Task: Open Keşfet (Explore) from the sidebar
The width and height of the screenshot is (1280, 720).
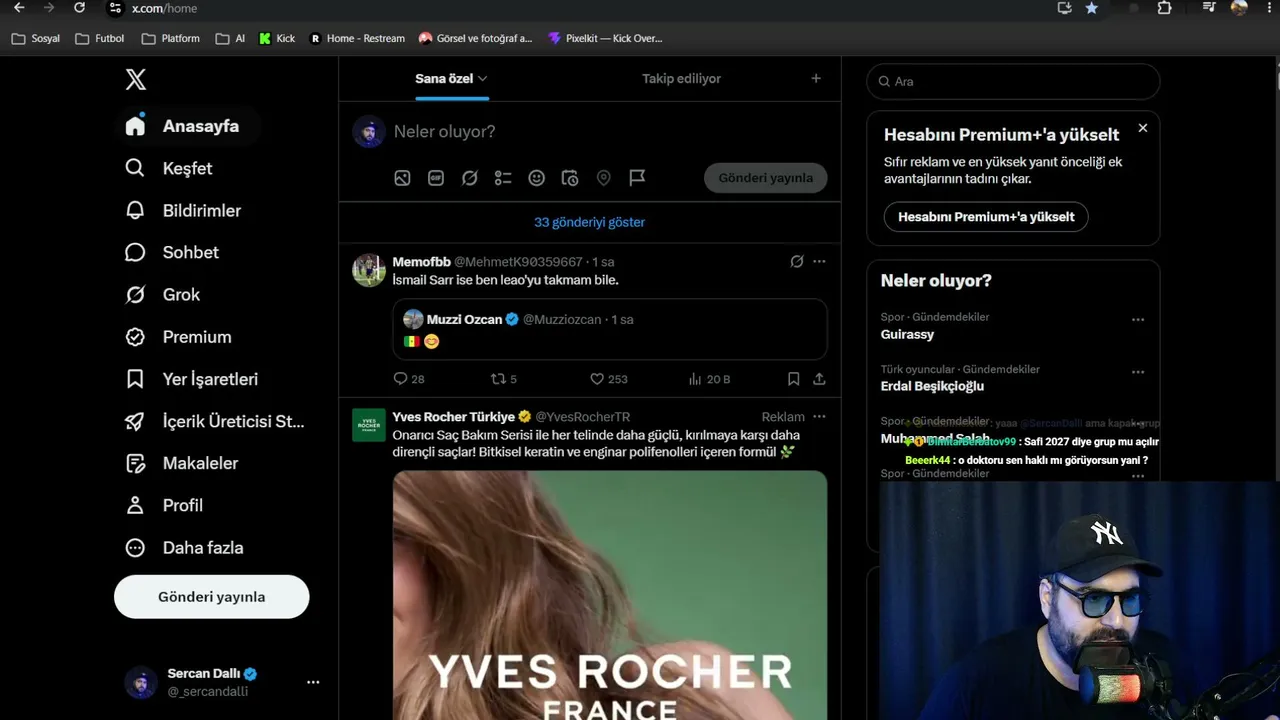Action: (169, 168)
